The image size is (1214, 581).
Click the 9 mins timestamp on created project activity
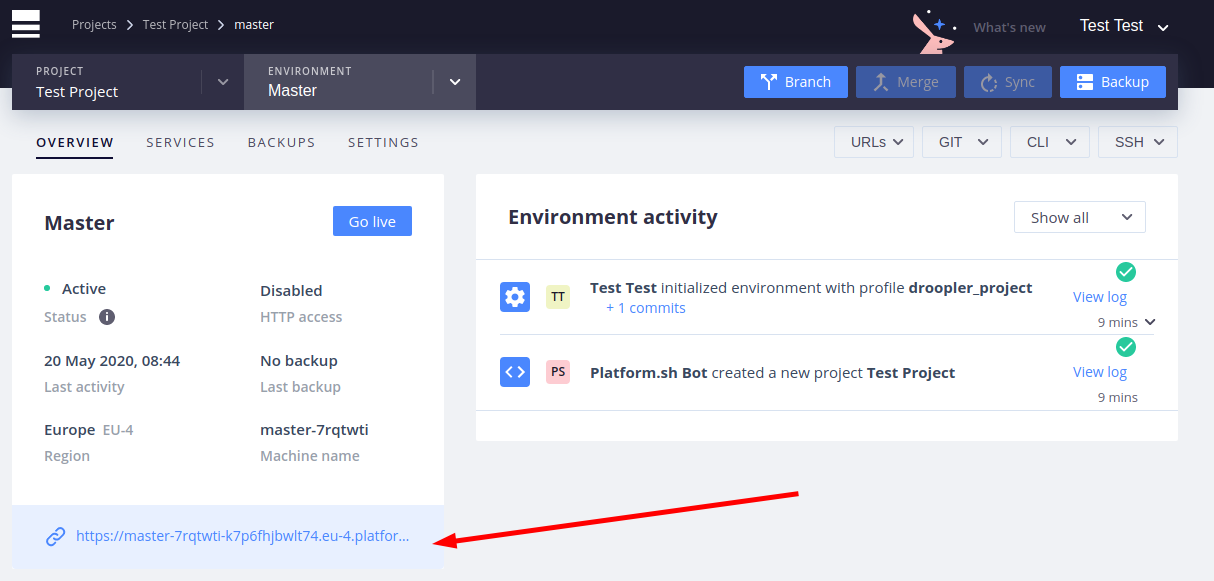click(x=1118, y=397)
